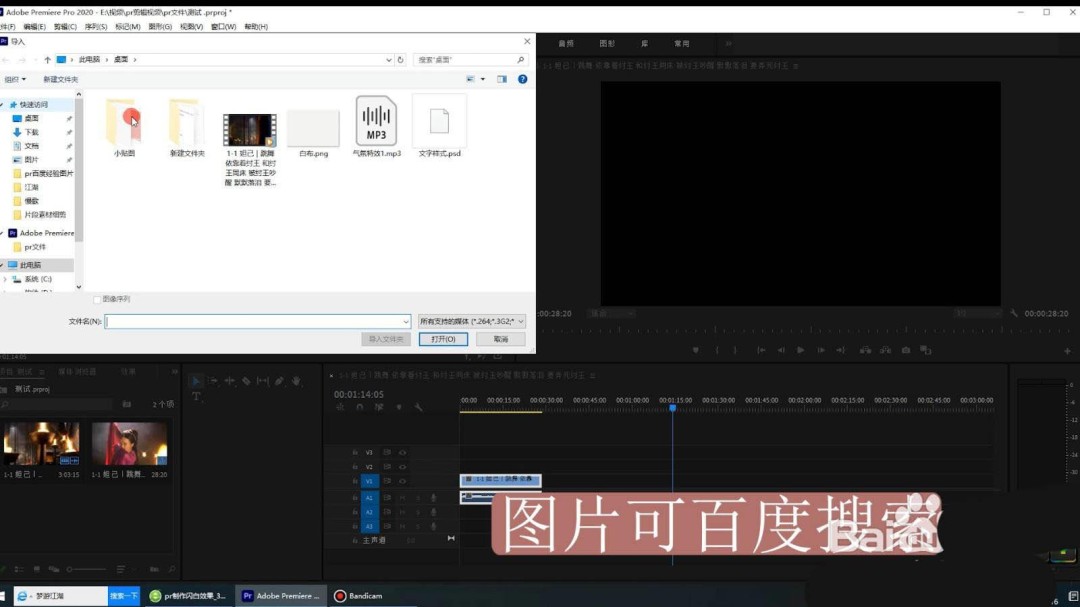Click the 新建文件夹 toolbar button
Screen dimensions: 1080x607
pyautogui.click(x=61, y=79)
